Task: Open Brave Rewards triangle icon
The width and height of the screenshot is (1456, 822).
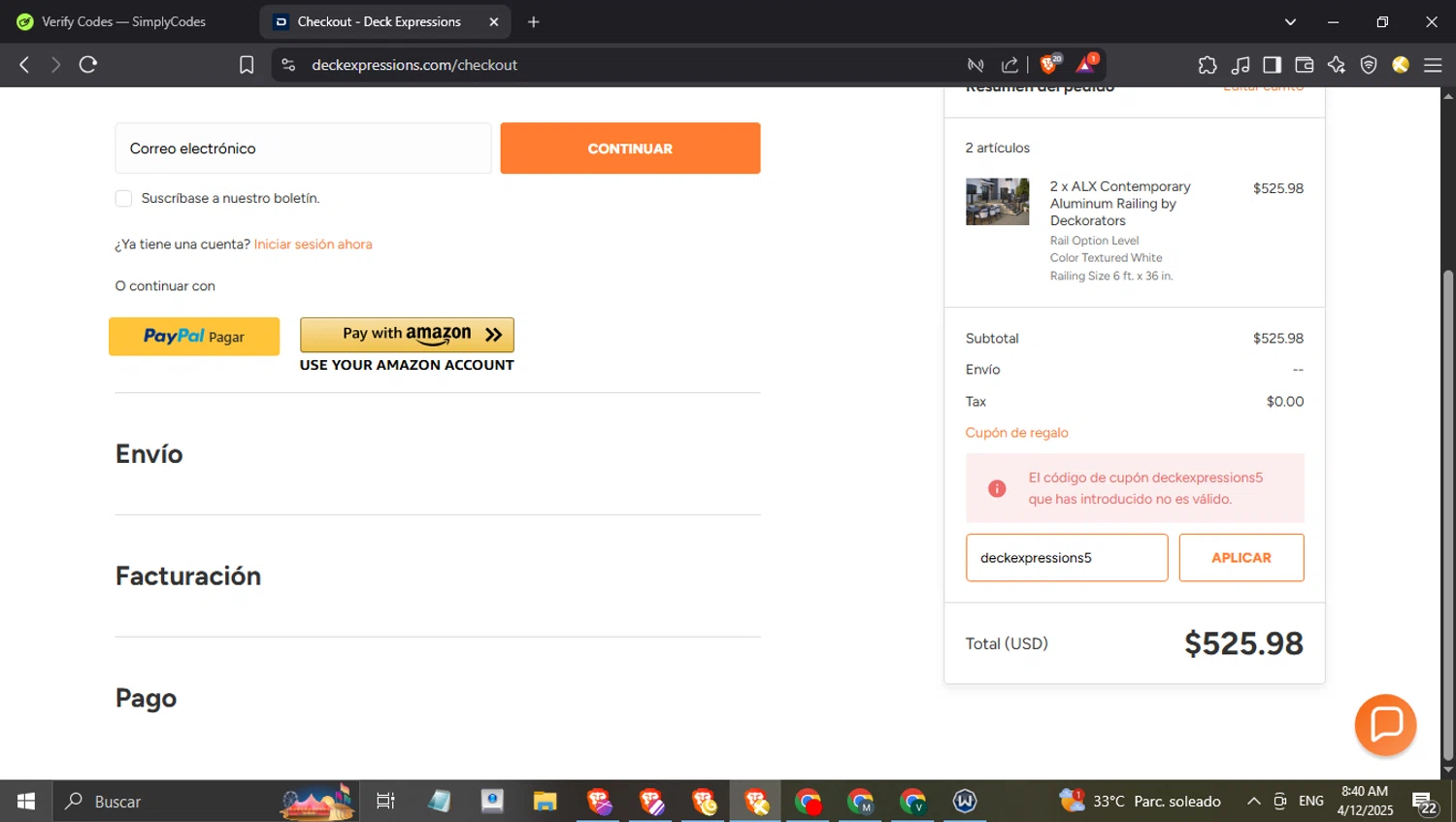Action: coord(1085,64)
